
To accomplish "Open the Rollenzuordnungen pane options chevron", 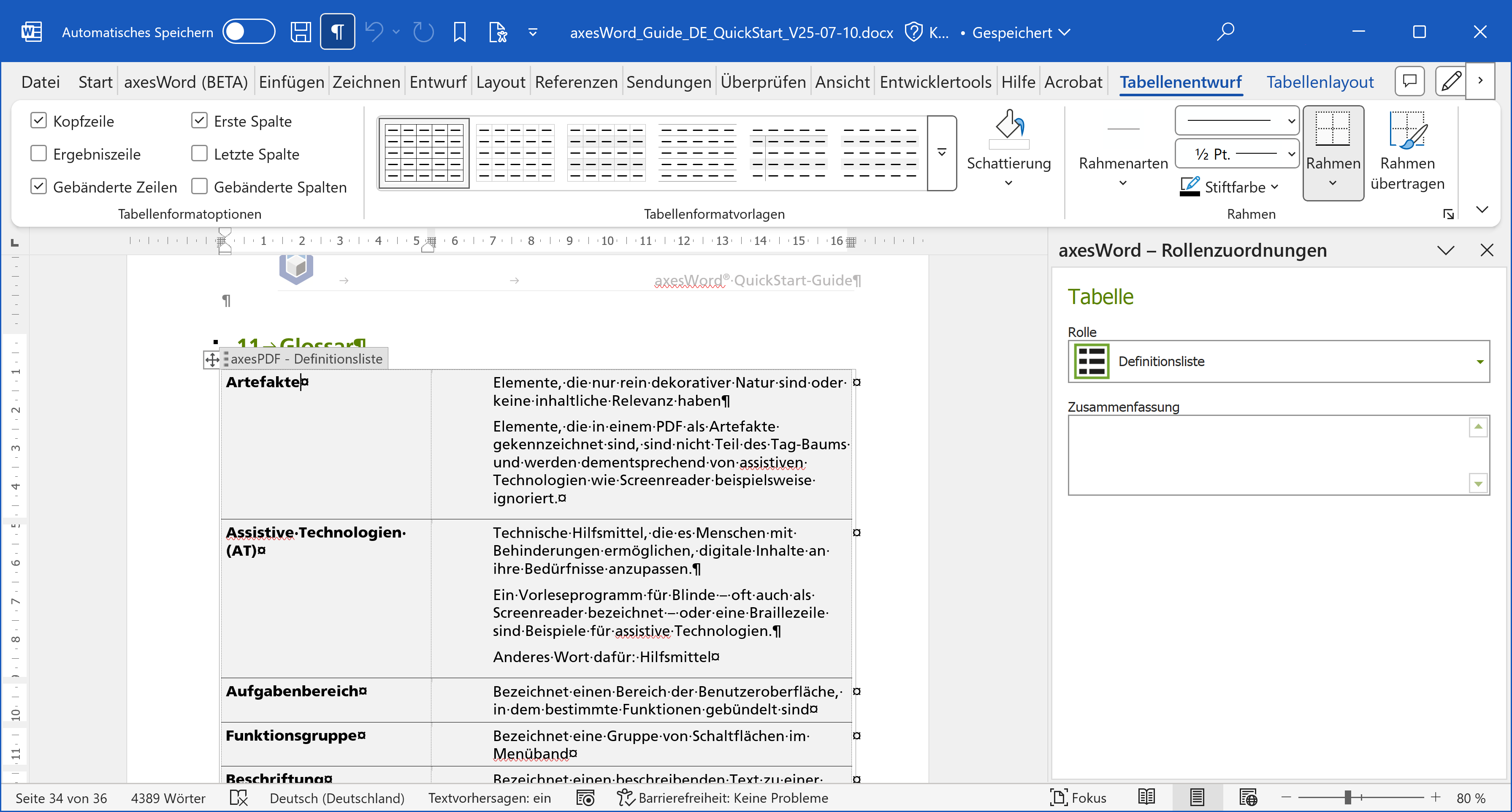I will [x=1446, y=251].
